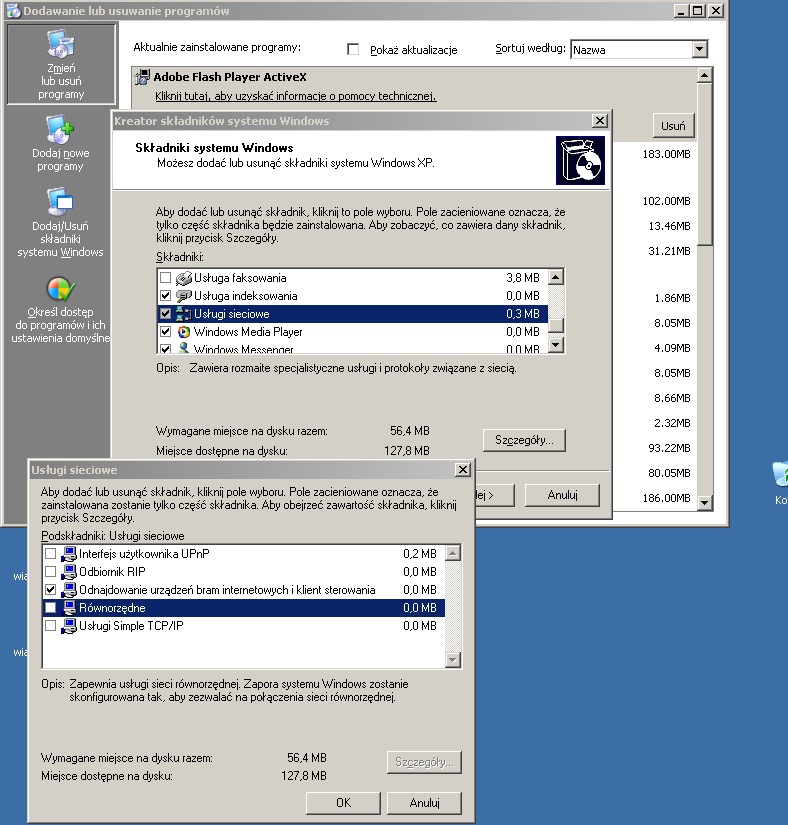788x825 pixels.
Task: Click the Usługi Simple TCP/IP icon
Action: tap(69, 626)
